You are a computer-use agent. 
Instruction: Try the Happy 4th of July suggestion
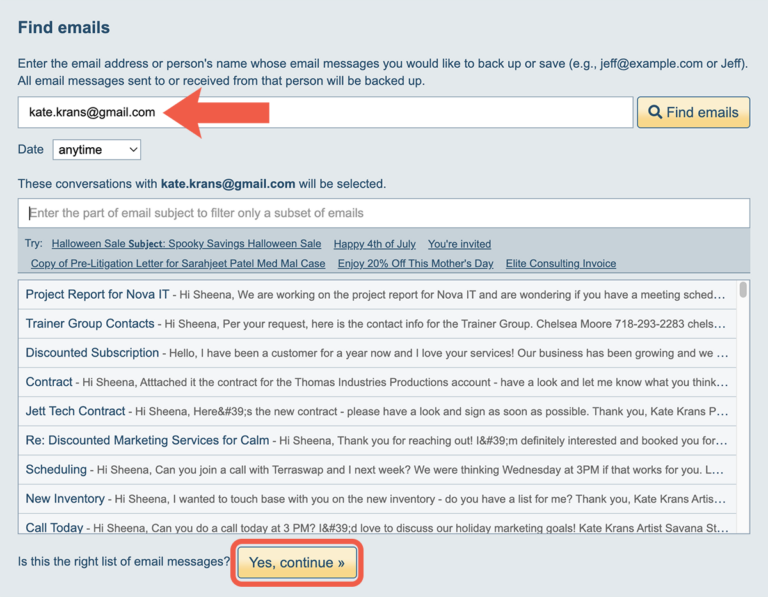click(x=375, y=244)
